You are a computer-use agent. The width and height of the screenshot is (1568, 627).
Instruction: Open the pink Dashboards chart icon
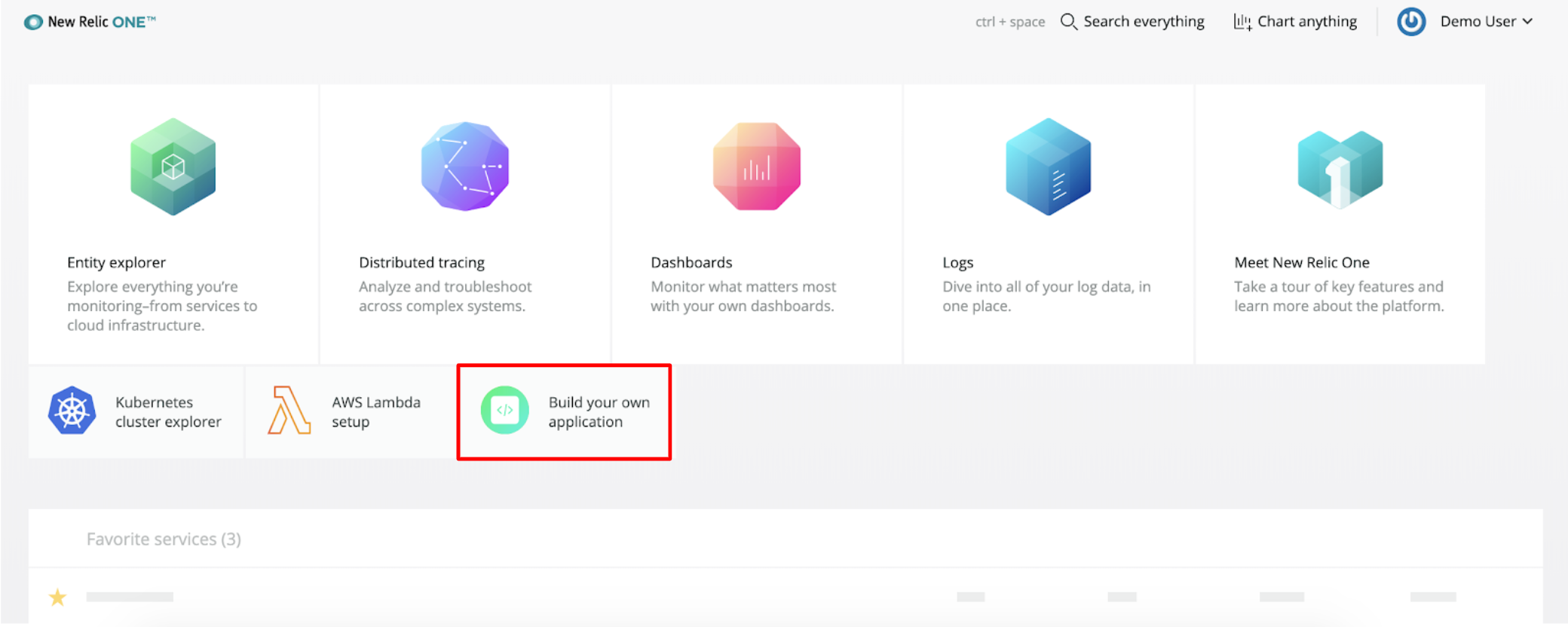pyautogui.click(x=757, y=167)
